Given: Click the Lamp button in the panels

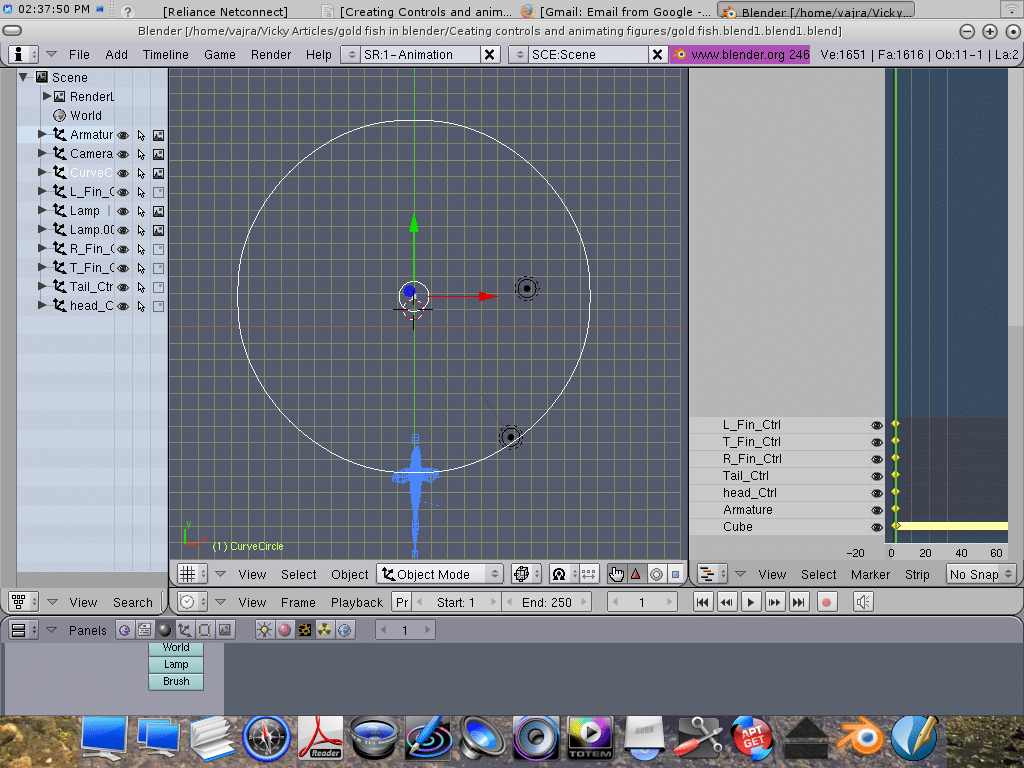Looking at the screenshot, I should tap(176, 664).
